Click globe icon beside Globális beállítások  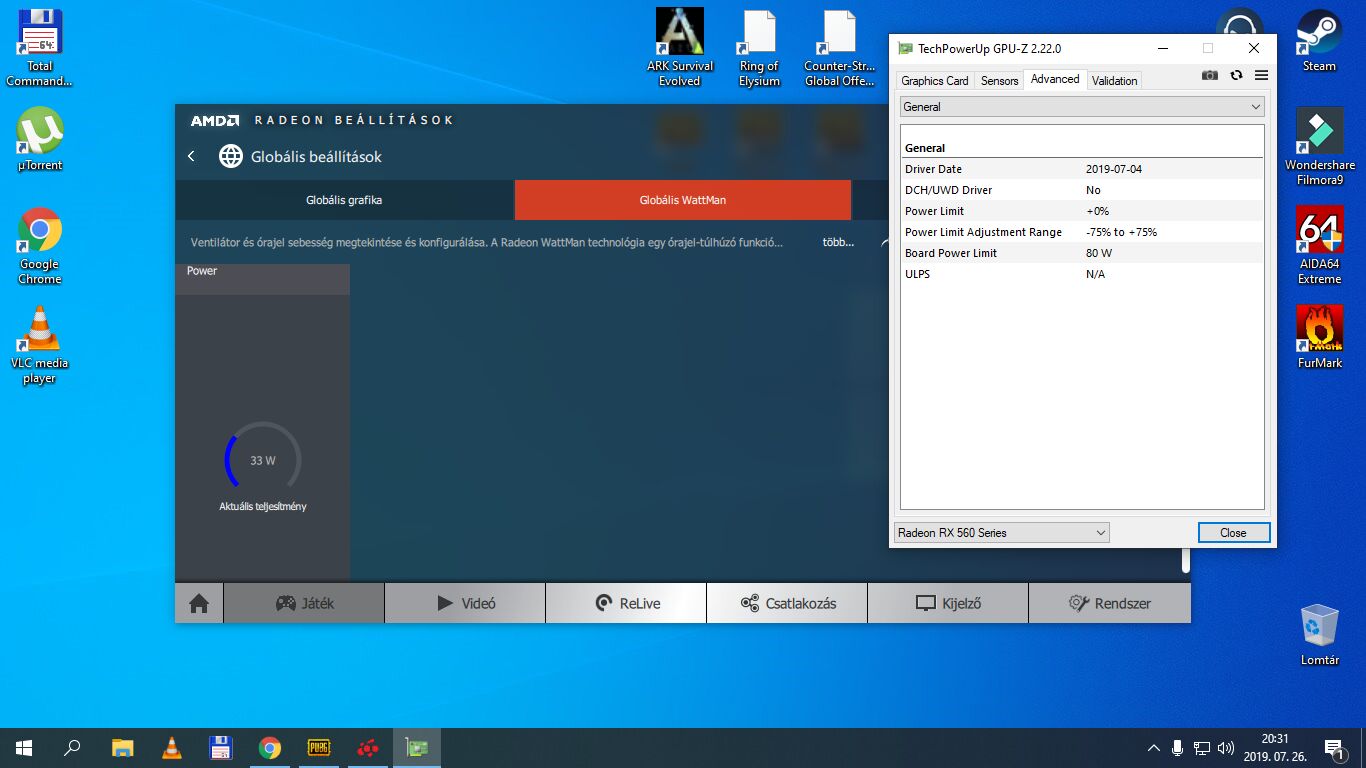pyautogui.click(x=231, y=156)
